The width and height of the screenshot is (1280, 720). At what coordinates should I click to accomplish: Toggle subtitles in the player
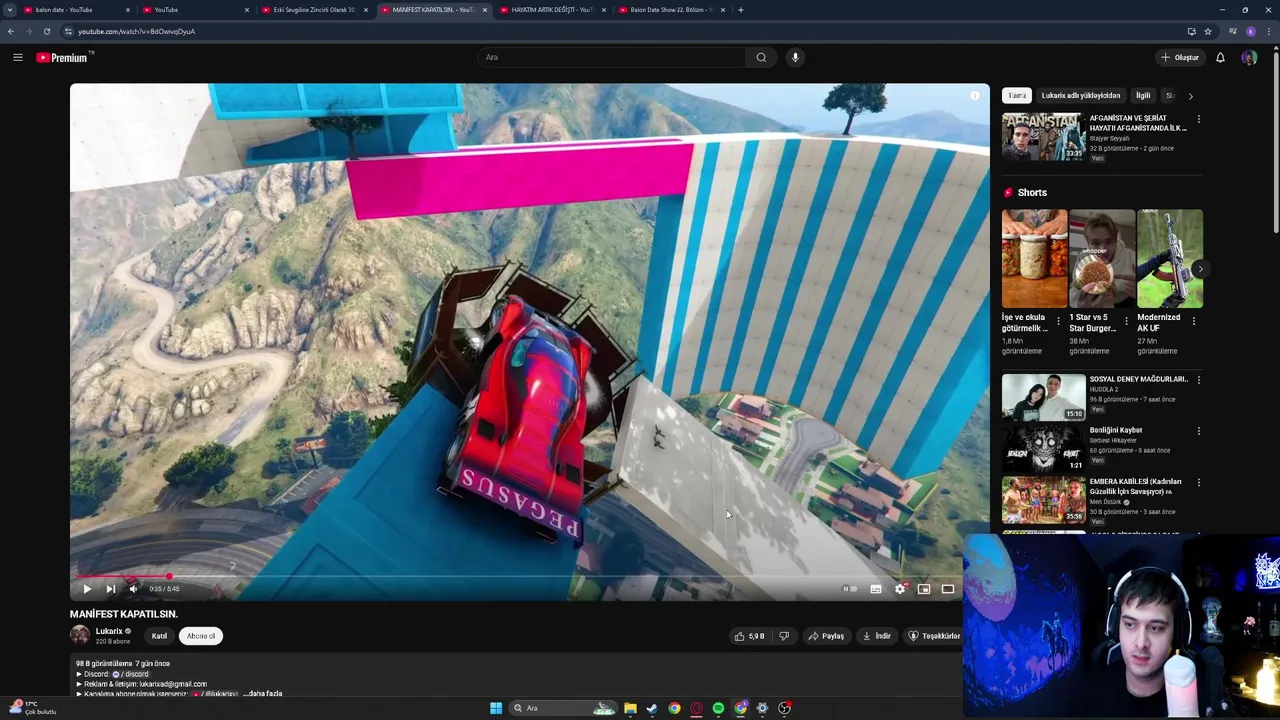click(x=876, y=589)
